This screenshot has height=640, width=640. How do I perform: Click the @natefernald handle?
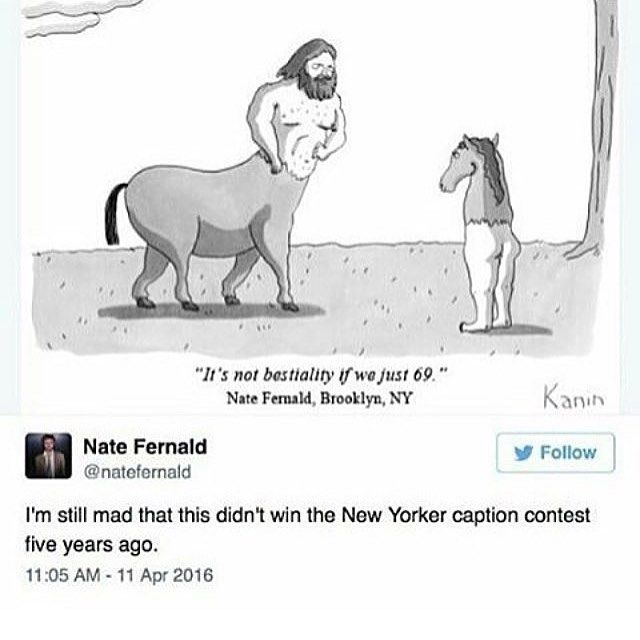click(137, 472)
